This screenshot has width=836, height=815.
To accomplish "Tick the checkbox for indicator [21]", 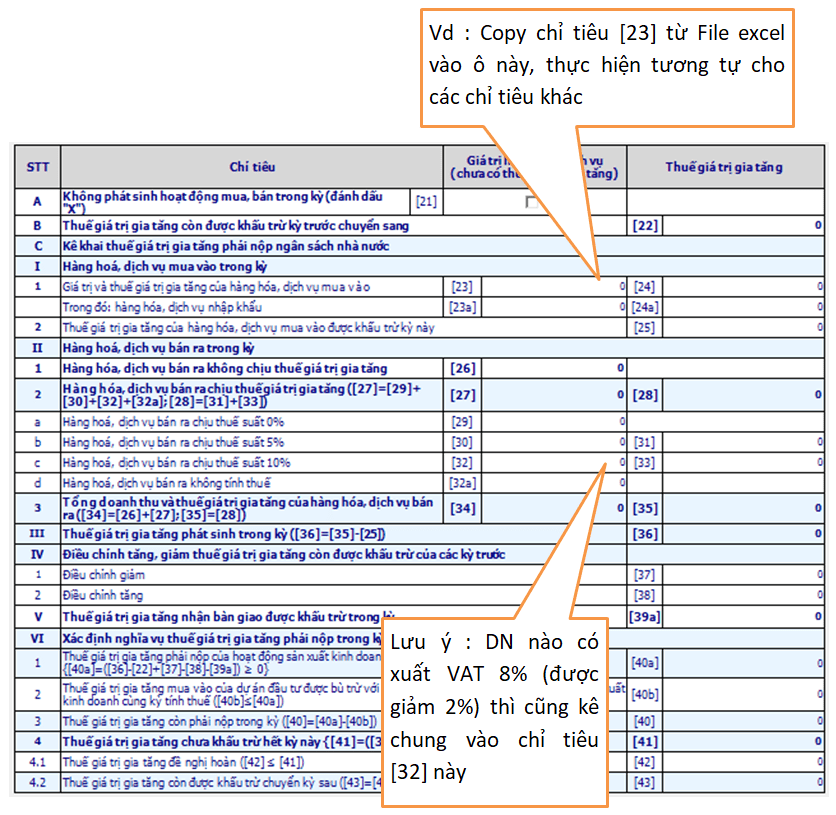I will 531,202.
